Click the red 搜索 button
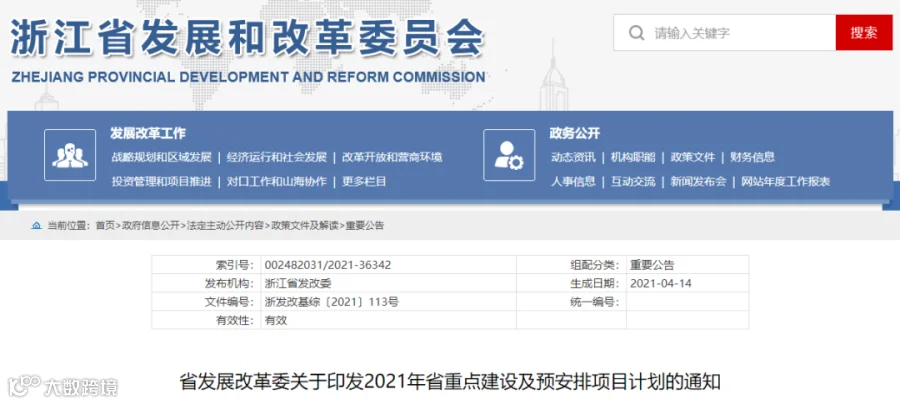Screen dimensions: 900x404 pyautogui.click(x=864, y=33)
